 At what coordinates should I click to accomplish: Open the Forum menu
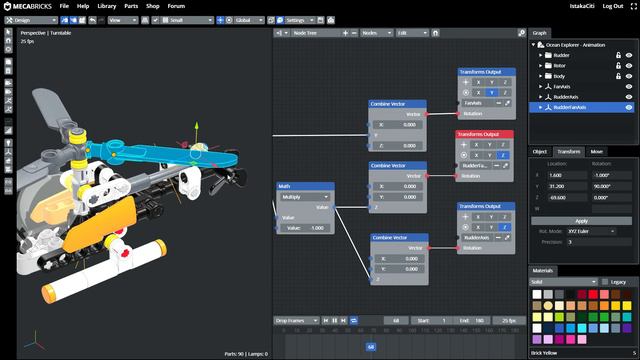[176, 6]
